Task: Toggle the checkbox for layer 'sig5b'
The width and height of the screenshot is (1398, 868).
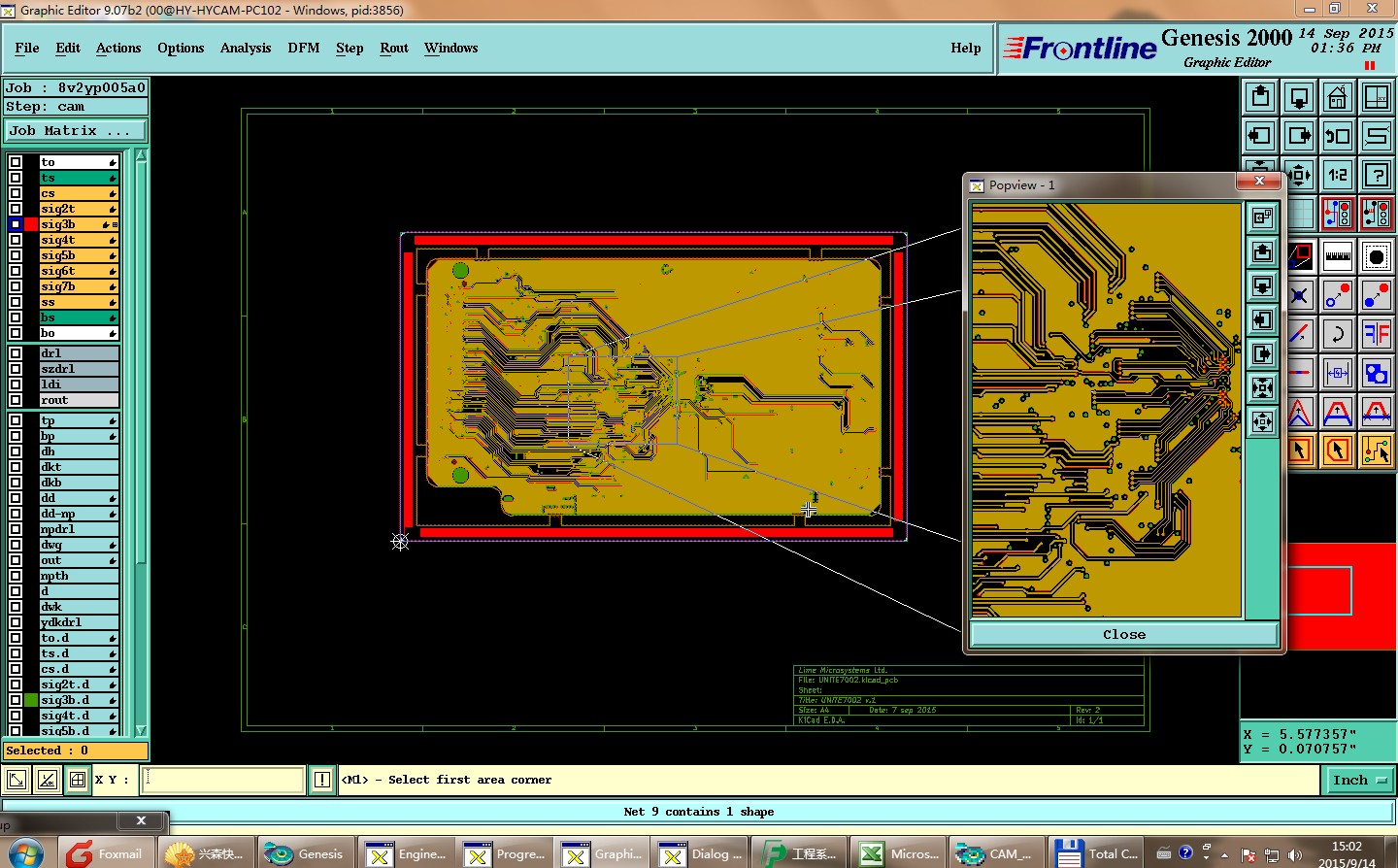Action: [x=16, y=255]
